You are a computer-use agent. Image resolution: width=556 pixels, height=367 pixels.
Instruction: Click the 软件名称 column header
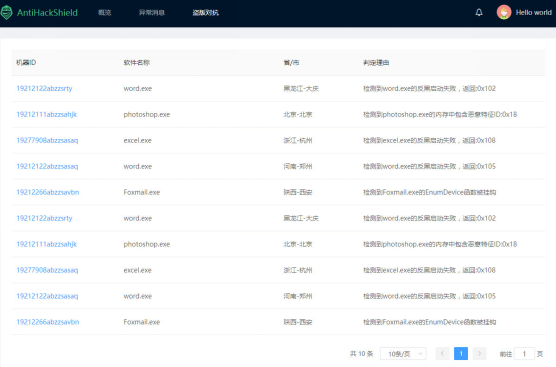(137, 63)
